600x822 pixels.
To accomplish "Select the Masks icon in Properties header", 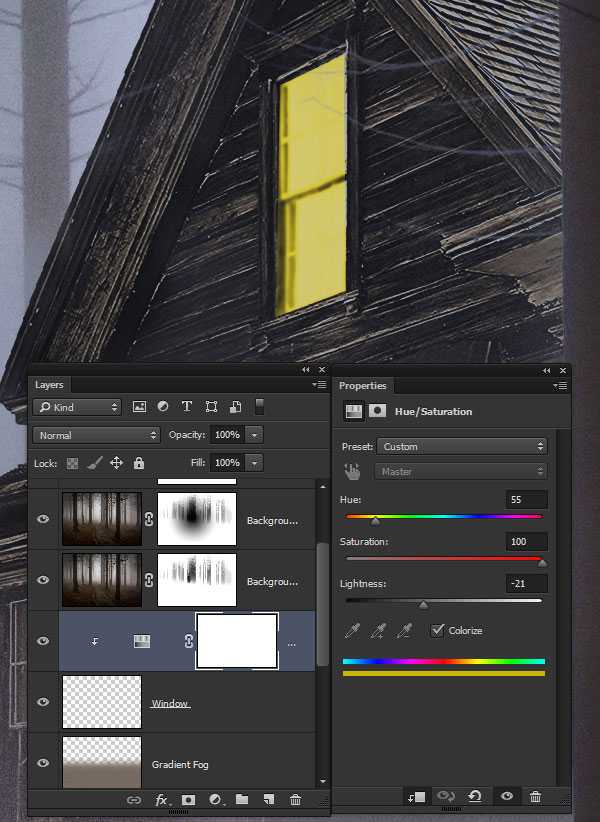I will click(x=378, y=411).
